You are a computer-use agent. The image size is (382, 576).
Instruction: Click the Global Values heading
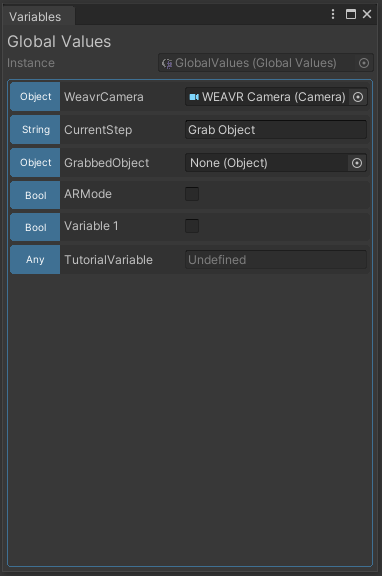[x=59, y=42]
